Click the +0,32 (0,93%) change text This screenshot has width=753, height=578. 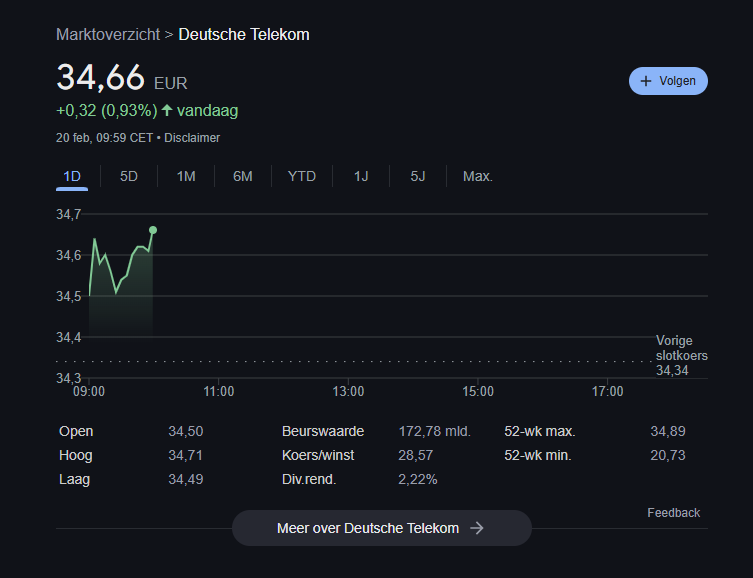click(x=107, y=111)
